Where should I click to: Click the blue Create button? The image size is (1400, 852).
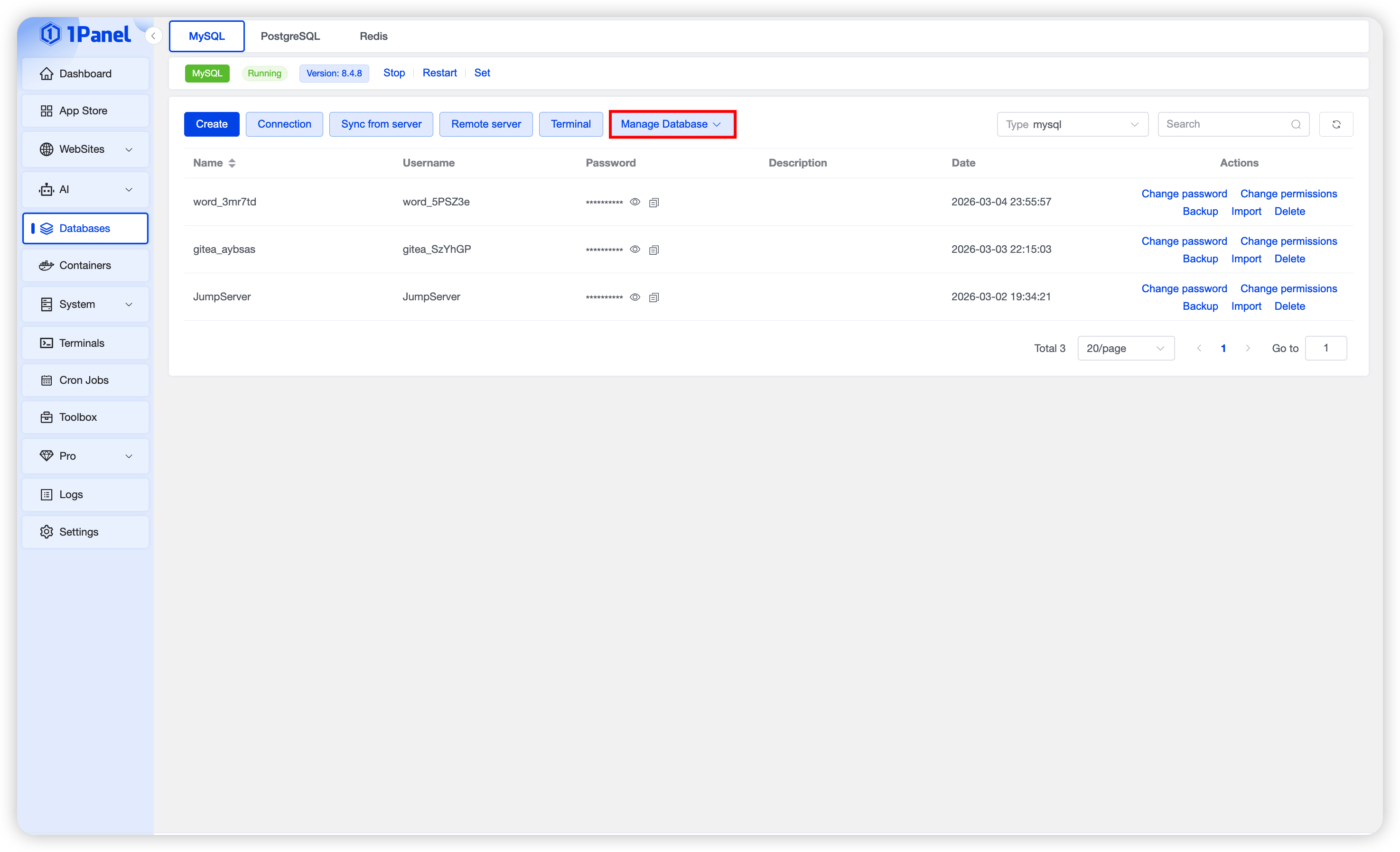(x=211, y=124)
